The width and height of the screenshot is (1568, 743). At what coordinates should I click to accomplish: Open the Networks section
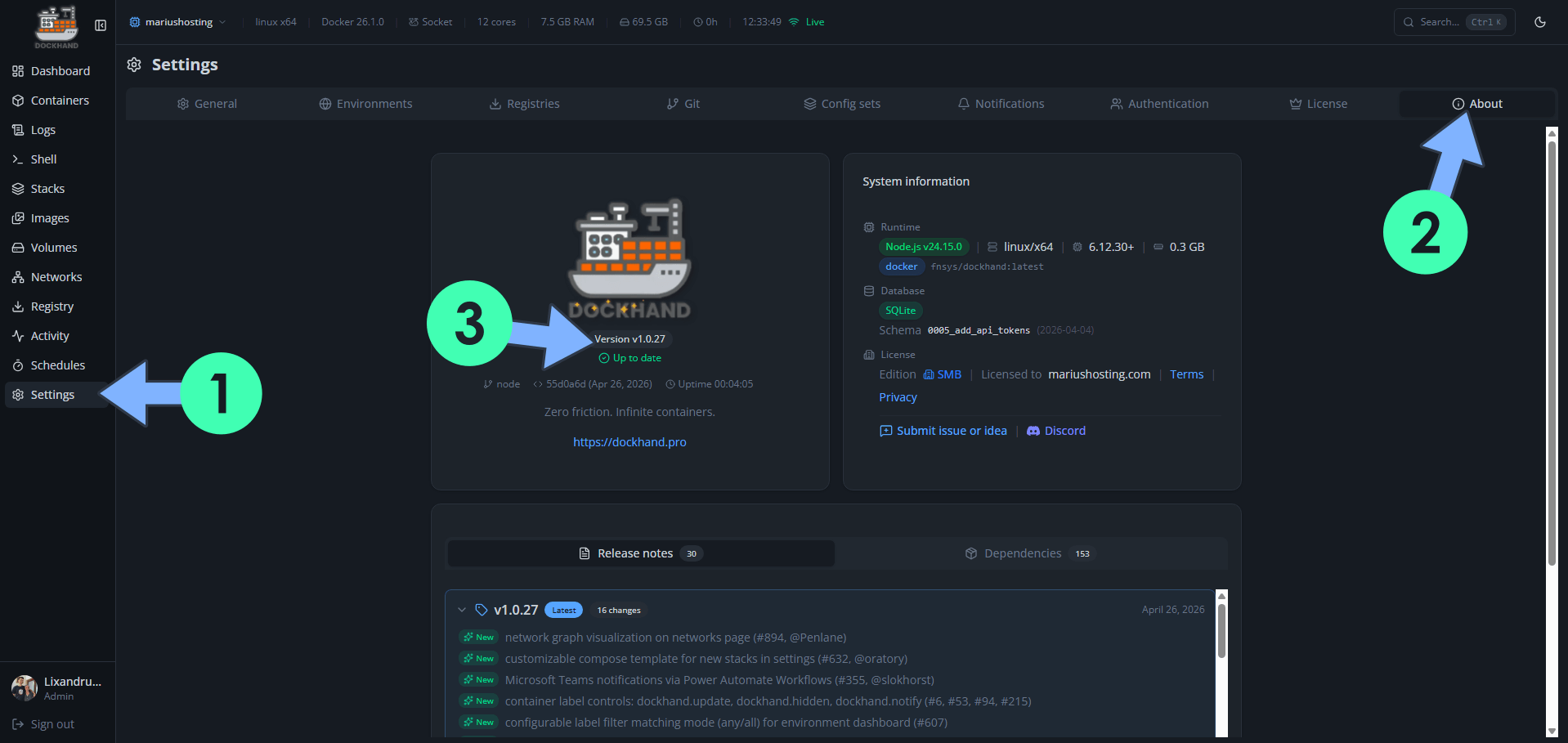pyautogui.click(x=56, y=276)
